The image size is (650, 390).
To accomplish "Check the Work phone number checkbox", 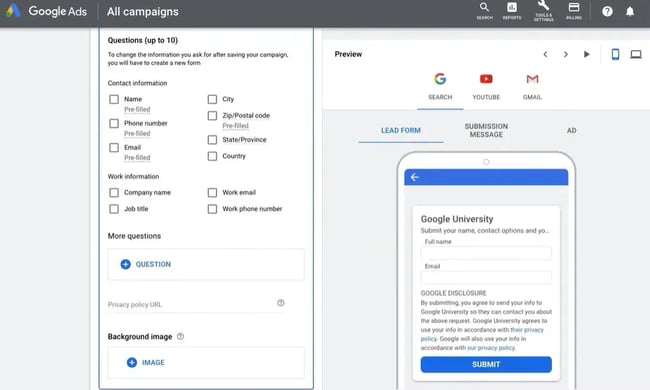I will (x=212, y=209).
